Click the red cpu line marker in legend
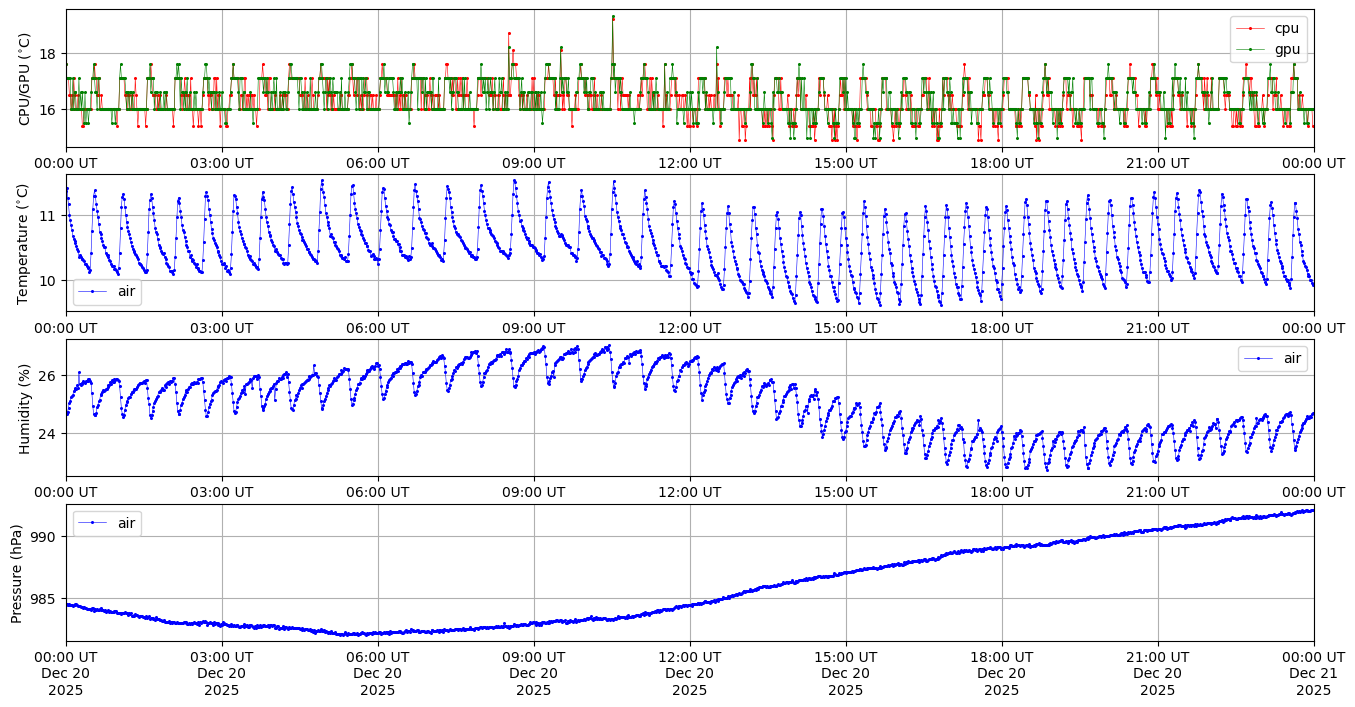This screenshot has width=1355, height=707. coord(1250,28)
